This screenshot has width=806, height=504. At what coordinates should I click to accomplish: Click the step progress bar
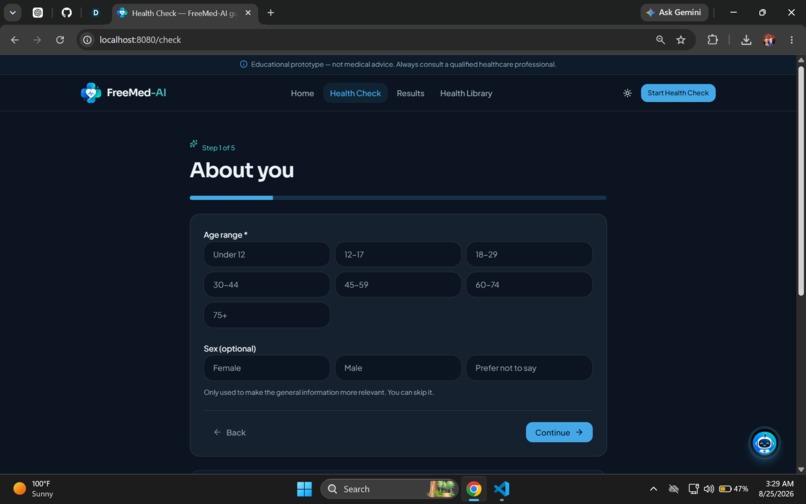(398, 197)
